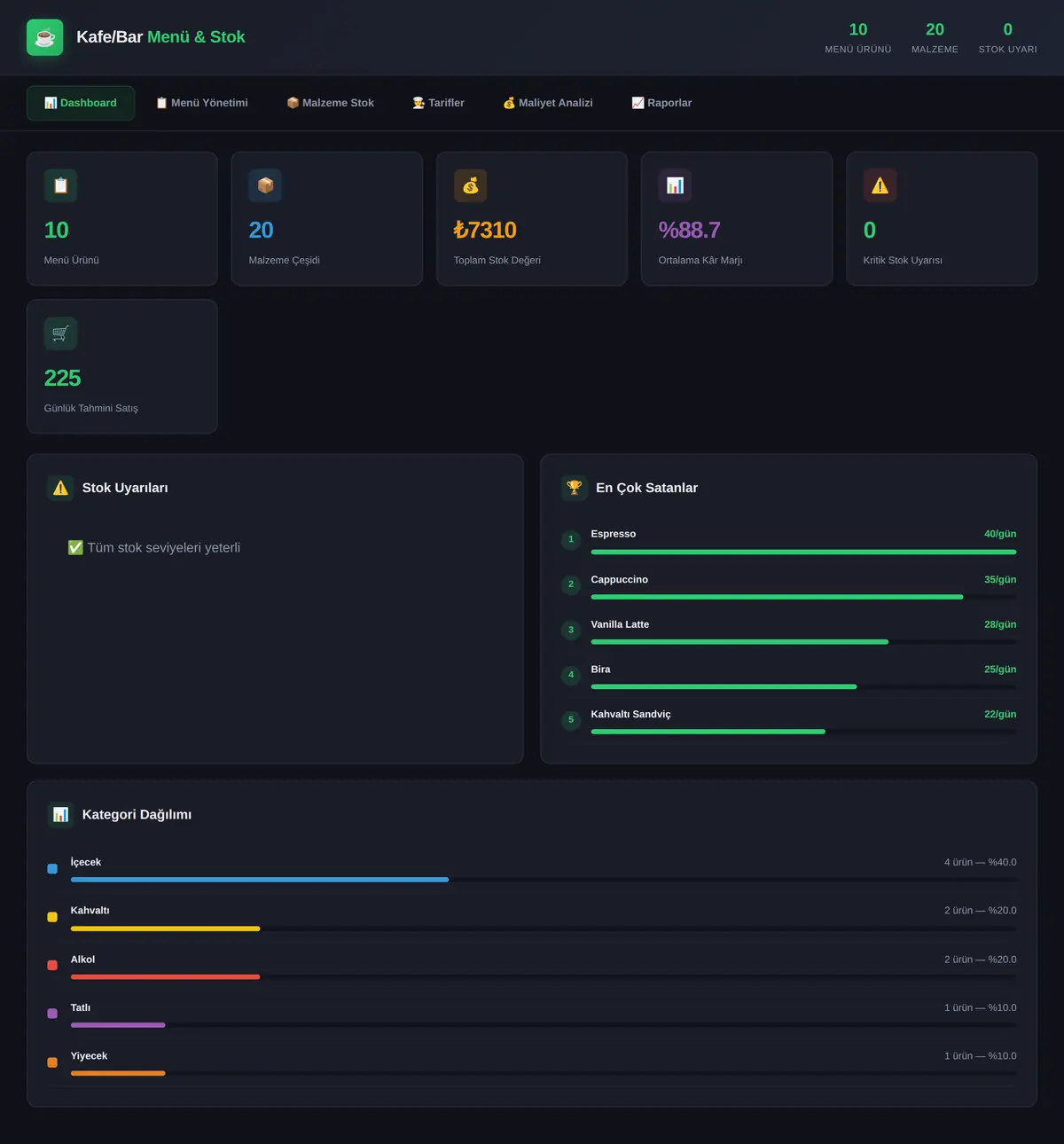
Task: Go to the Tarifler tab
Action: (439, 103)
